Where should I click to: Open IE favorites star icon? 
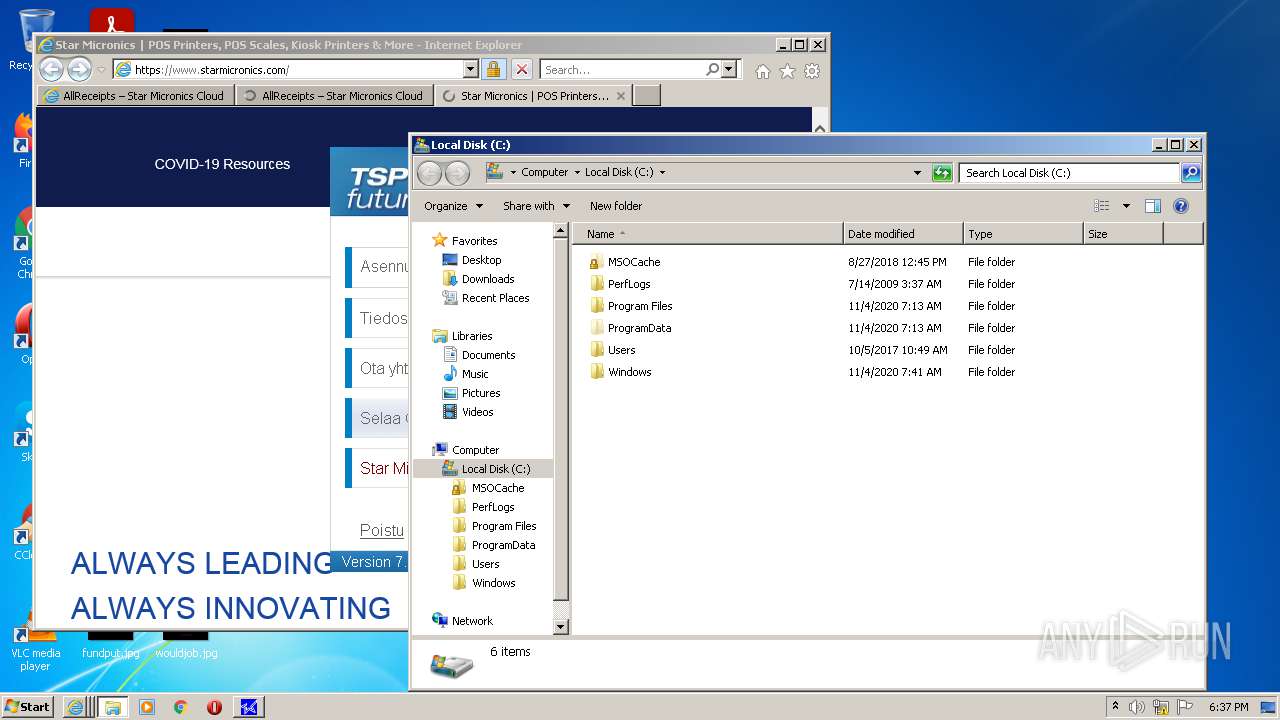[x=787, y=71]
